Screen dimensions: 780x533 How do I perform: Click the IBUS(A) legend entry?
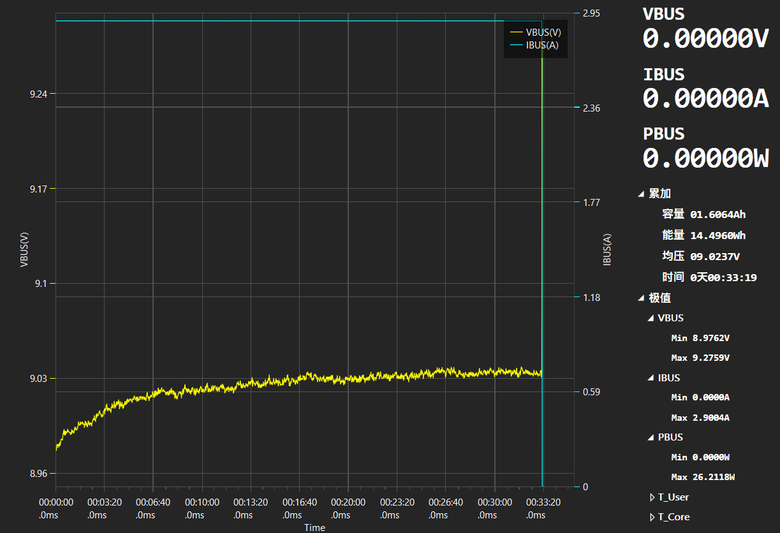(x=534, y=45)
